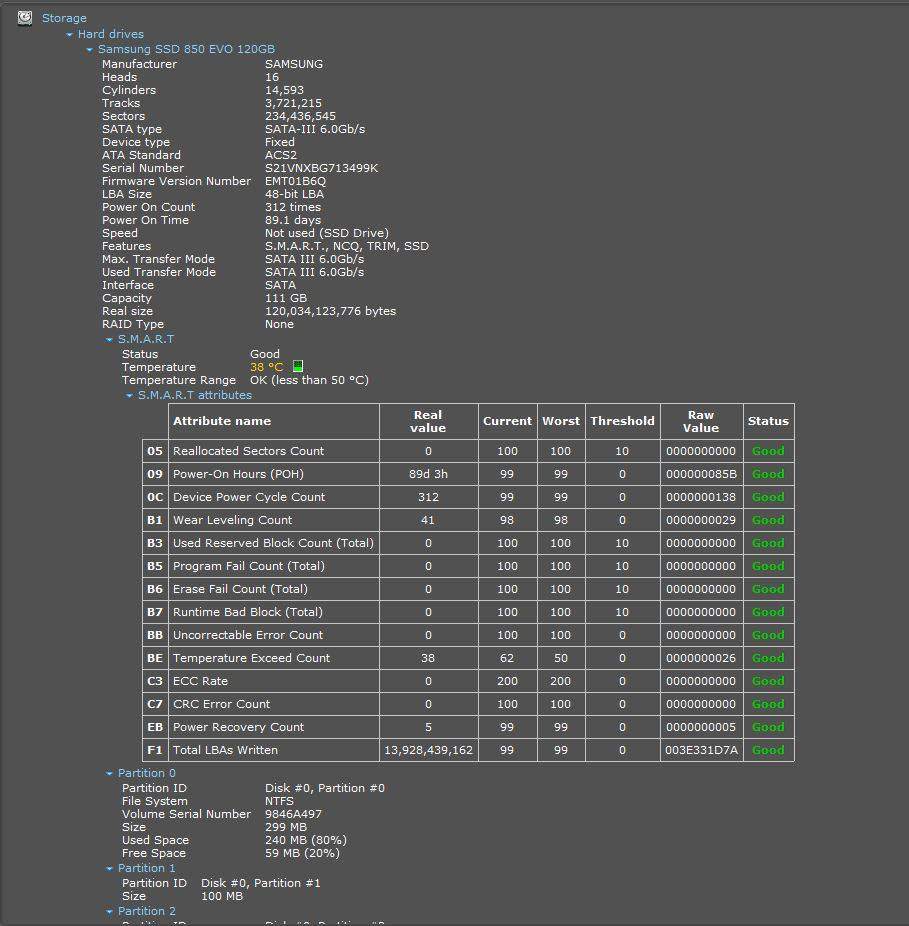Click the Power Recovery Count attribute
The width and height of the screenshot is (909, 926).
(x=239, y=728)
